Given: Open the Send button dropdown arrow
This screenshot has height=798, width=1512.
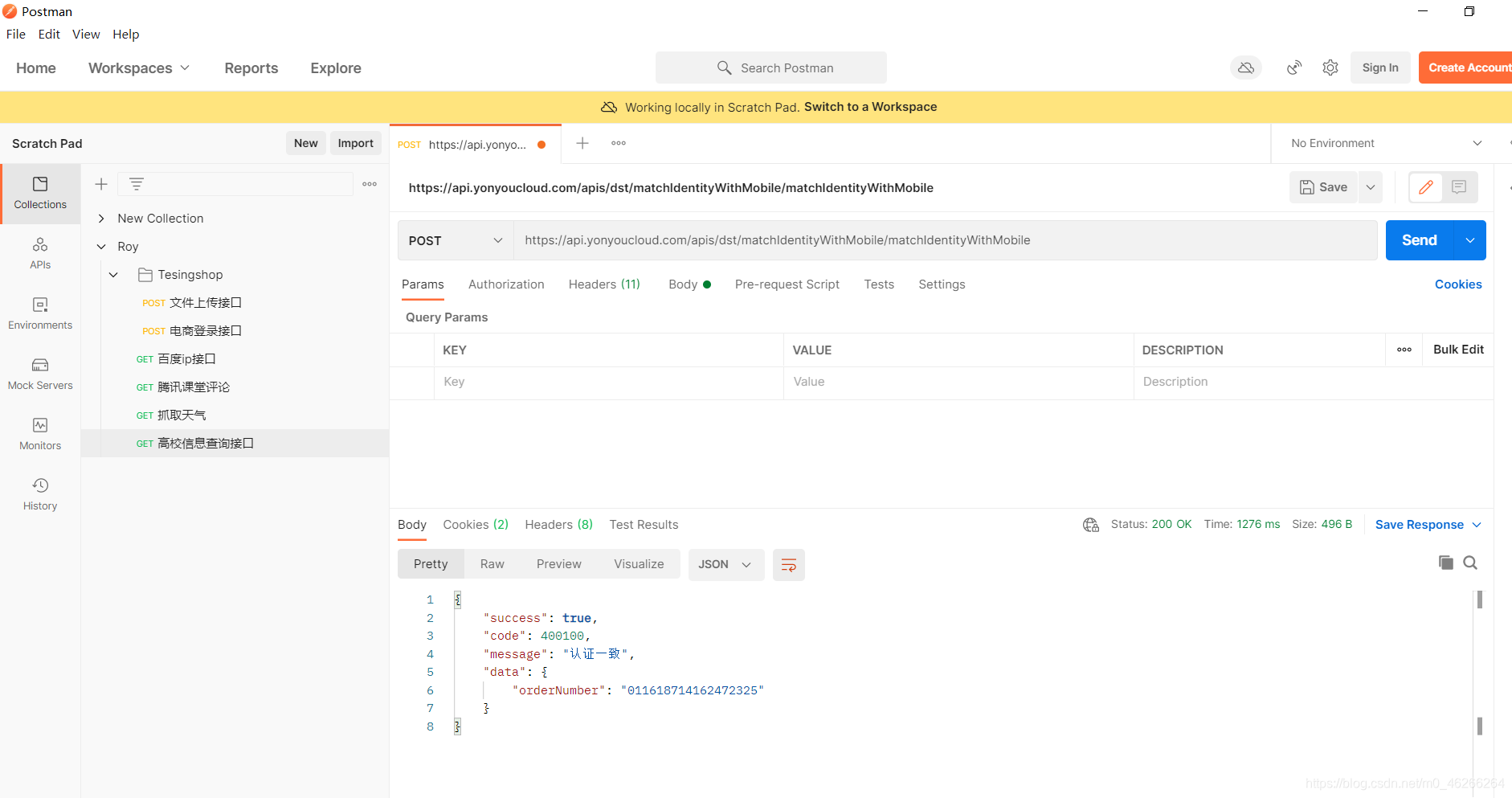Looking at the screenshot, I should (x=1470, y=240).
